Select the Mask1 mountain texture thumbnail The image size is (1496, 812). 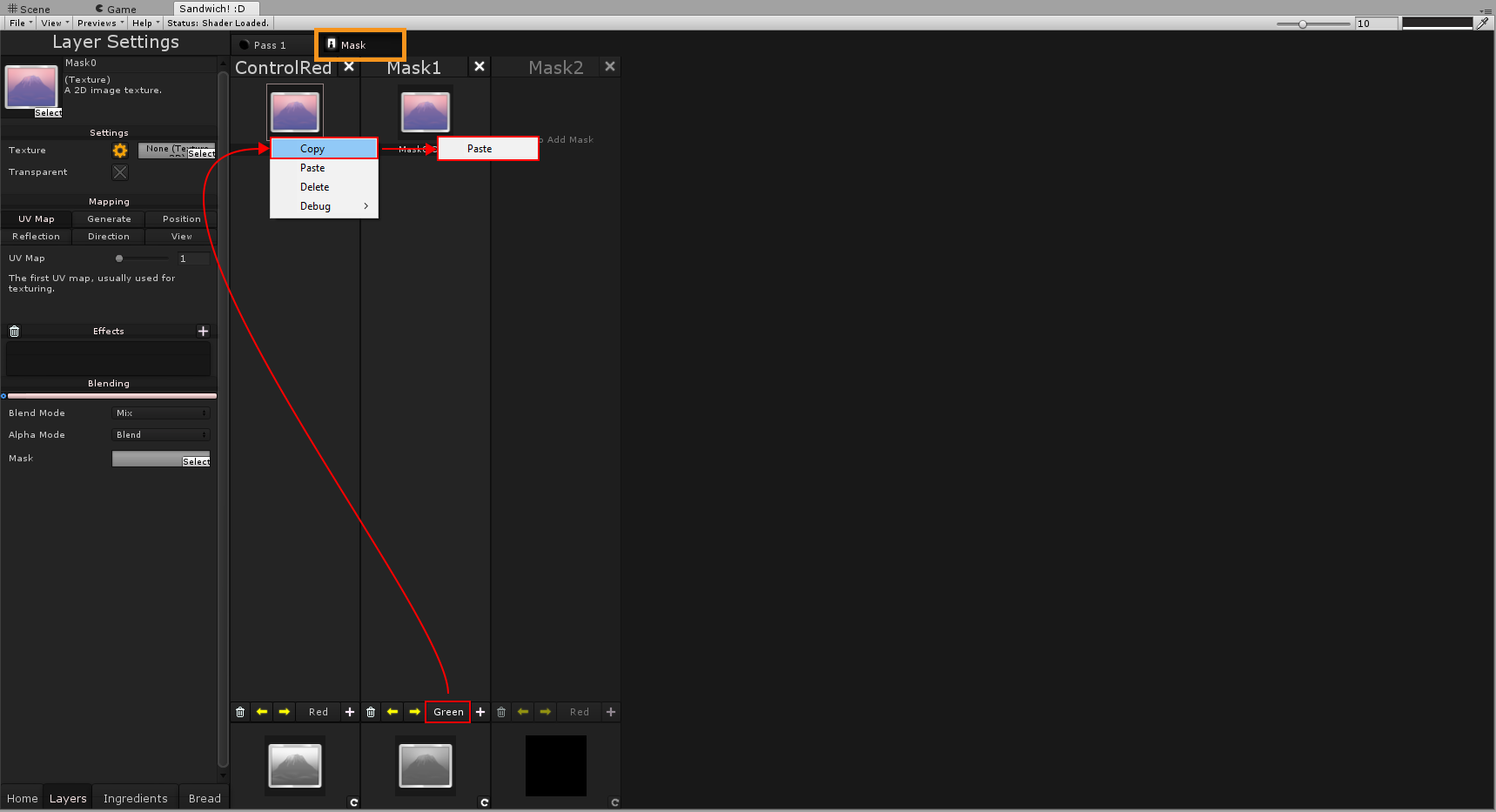[426, 112]
